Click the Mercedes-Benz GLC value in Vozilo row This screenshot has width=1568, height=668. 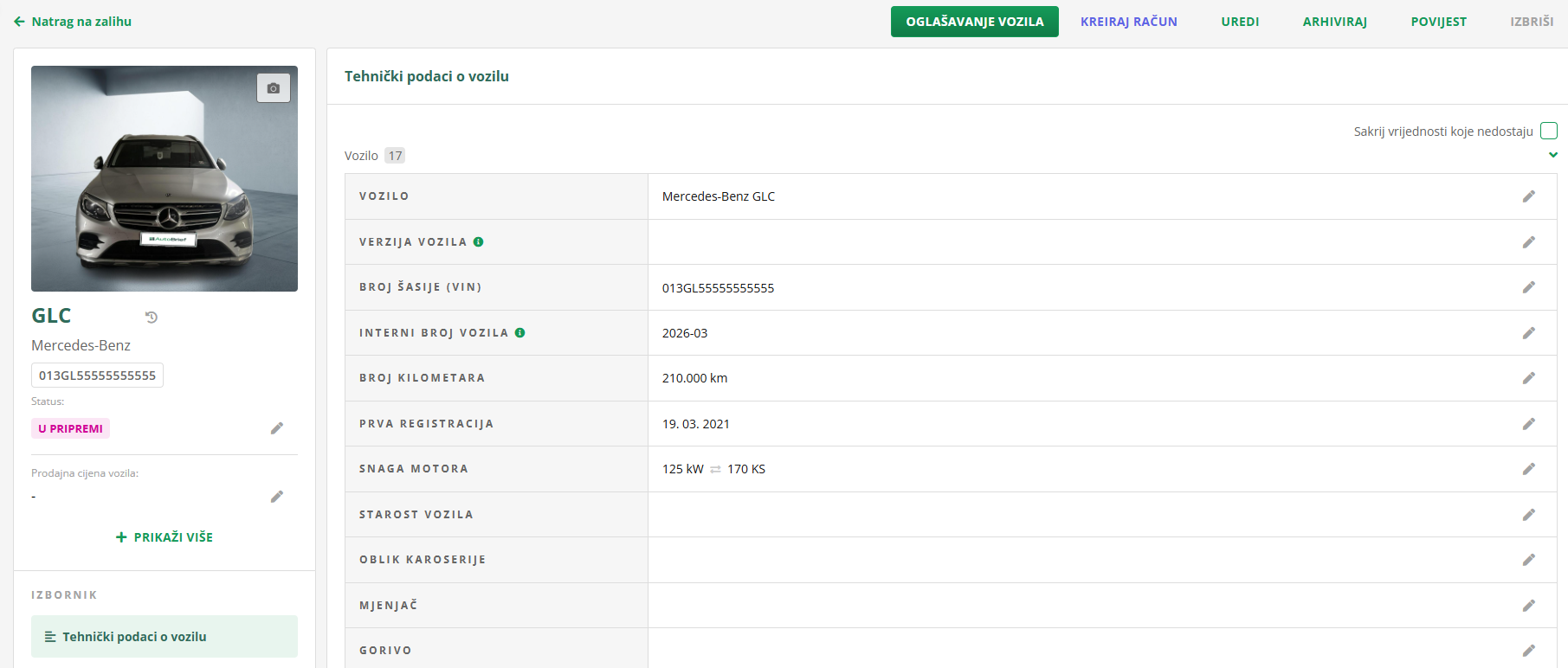point(719,196)
